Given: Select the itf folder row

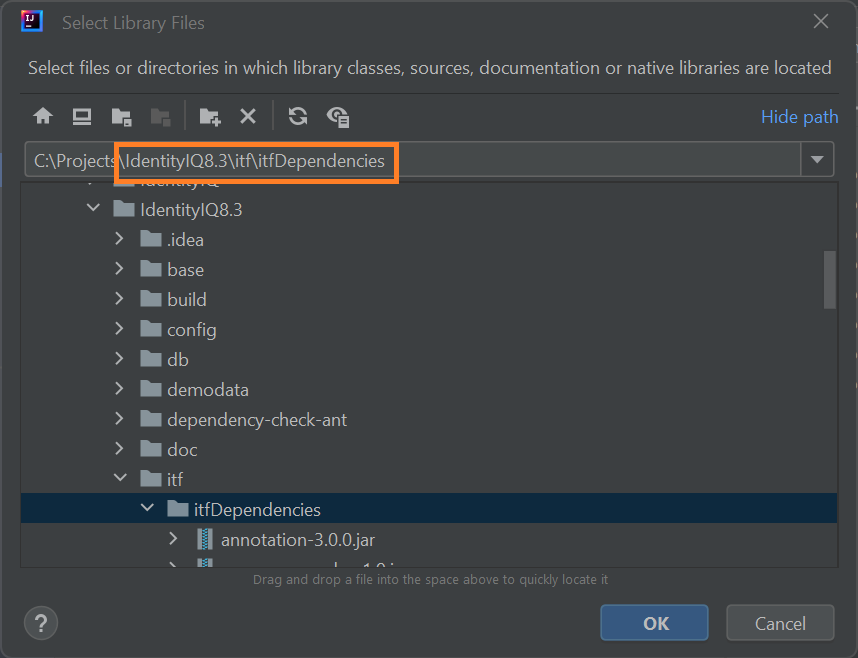Looking at the screenshot, I should [429, 479].
